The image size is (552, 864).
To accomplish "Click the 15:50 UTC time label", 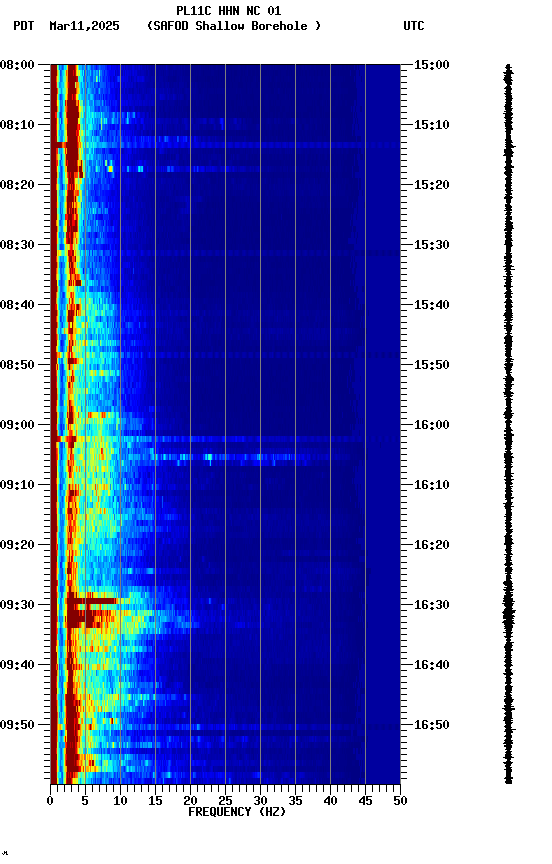I will (x=432, y=365).
